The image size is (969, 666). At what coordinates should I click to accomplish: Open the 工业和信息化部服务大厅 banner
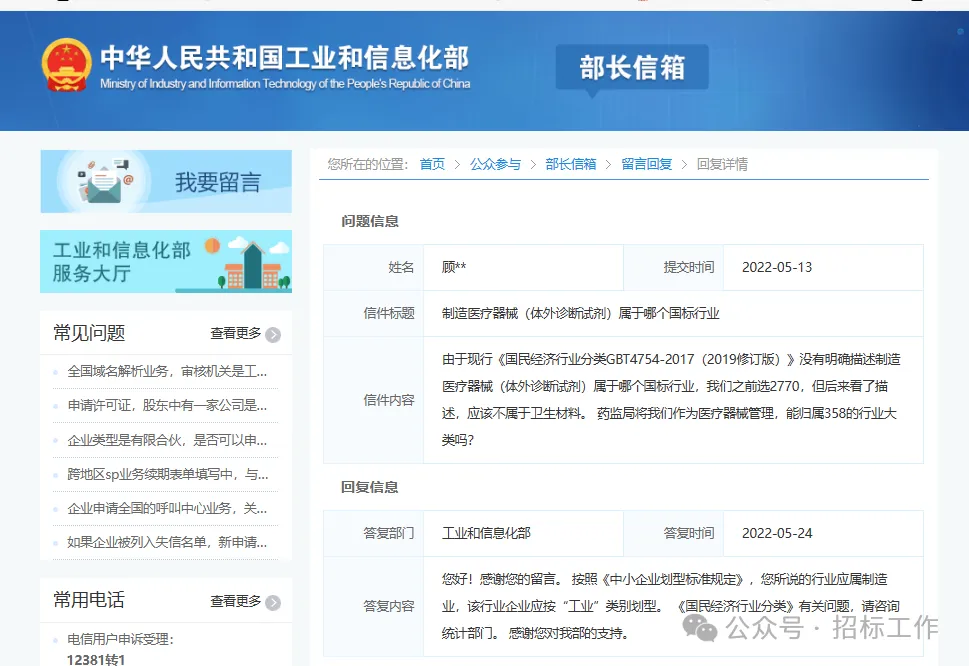[166, 261]
